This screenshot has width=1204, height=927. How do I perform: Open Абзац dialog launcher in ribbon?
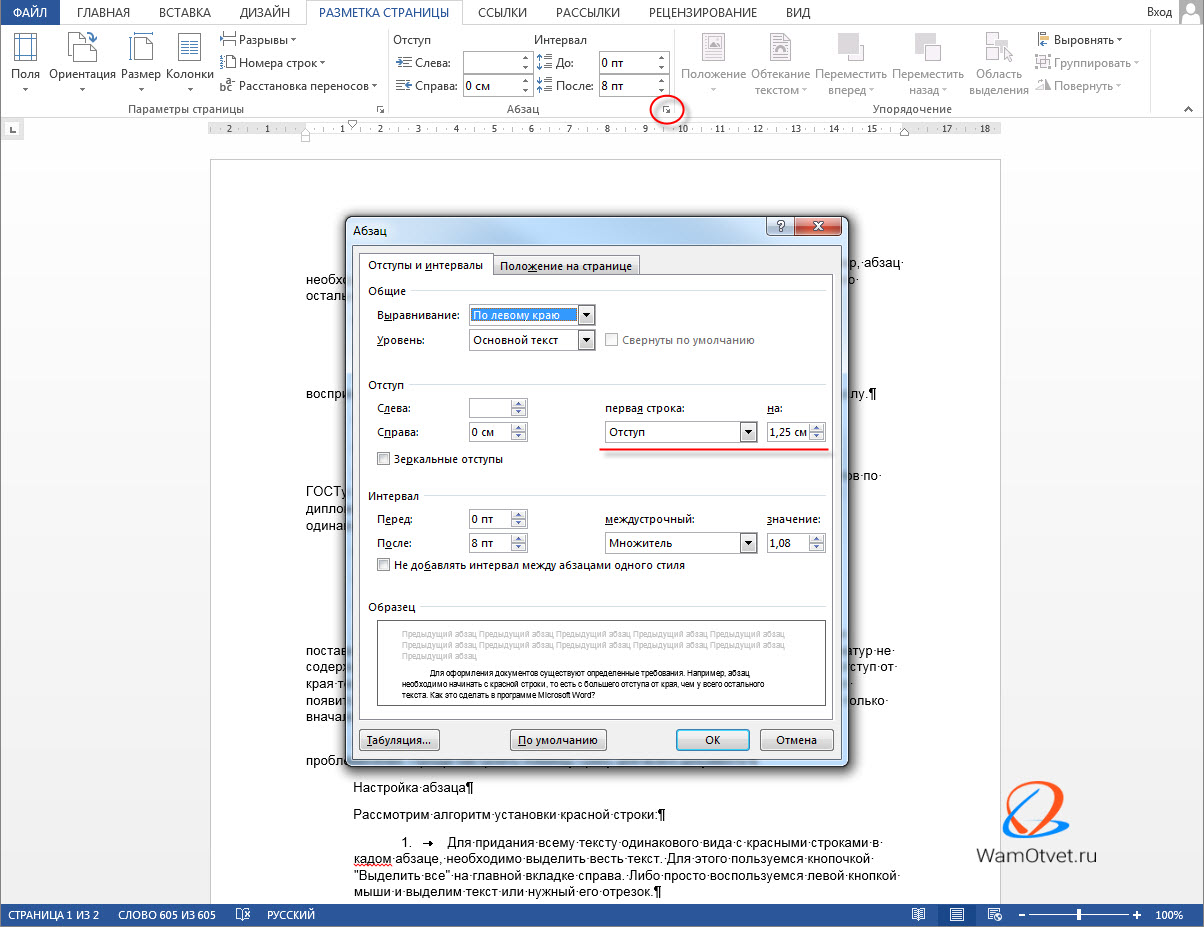coord(667,108)
